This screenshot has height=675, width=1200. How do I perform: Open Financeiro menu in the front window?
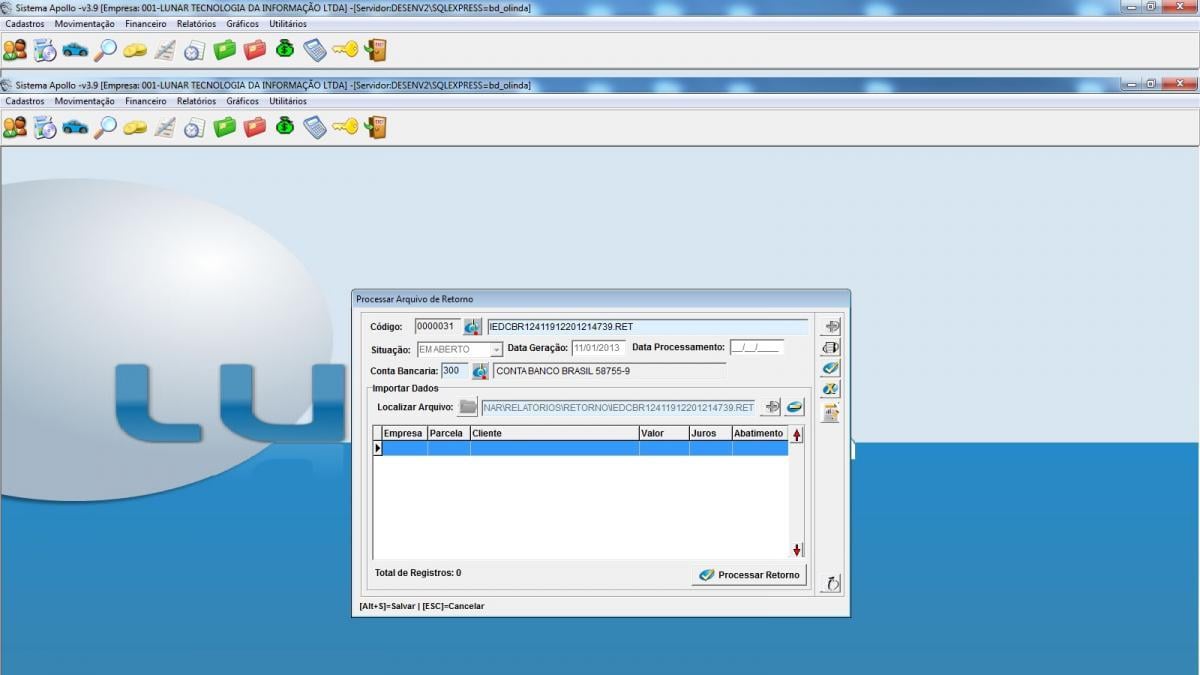[146, 101]
